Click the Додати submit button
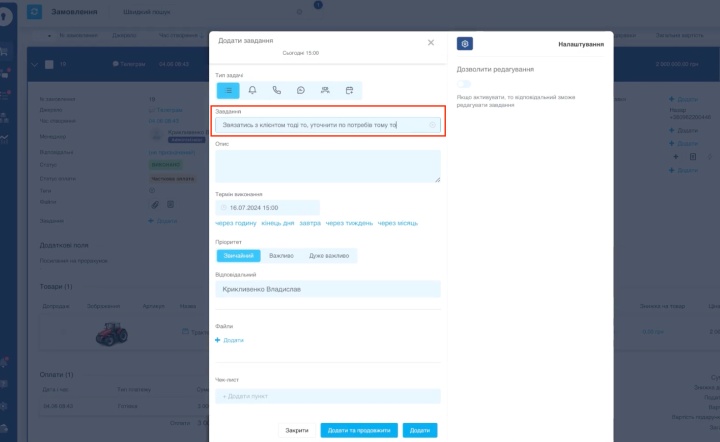The height and width of the screenshot is (442, 720). (x=420, y=431)
